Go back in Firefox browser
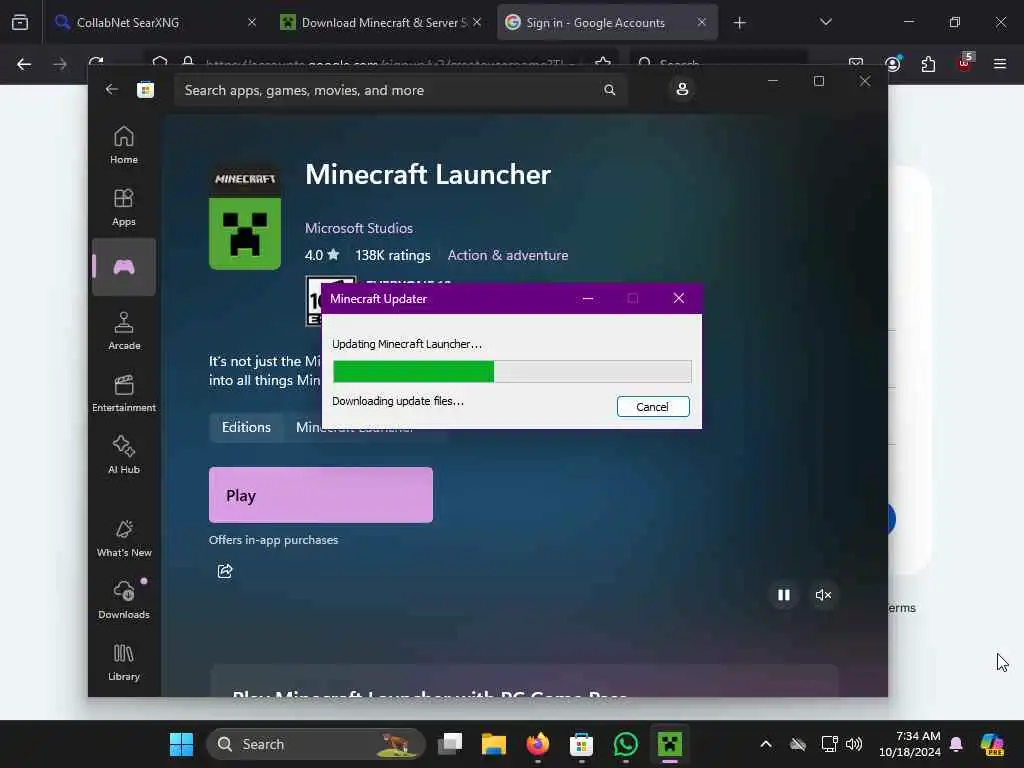This screenshot has width=1024, height=768. click(24, 64)
